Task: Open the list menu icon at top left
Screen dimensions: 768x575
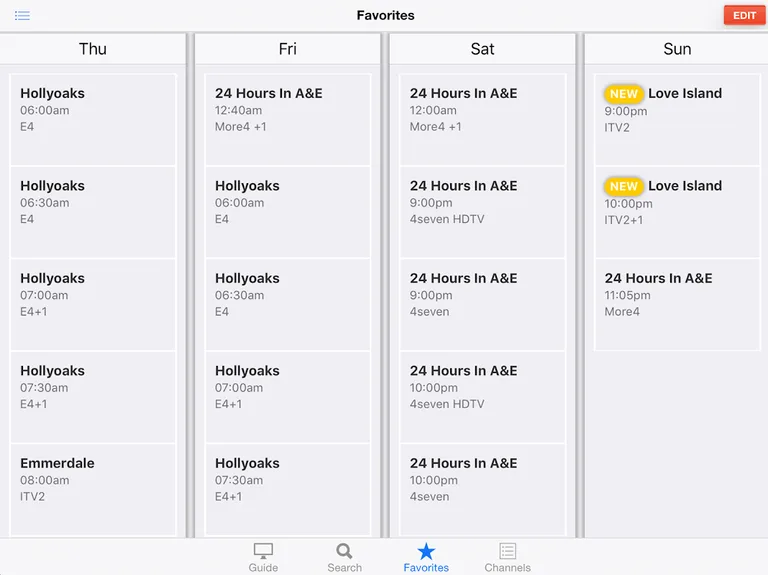Action: (22, 15)
